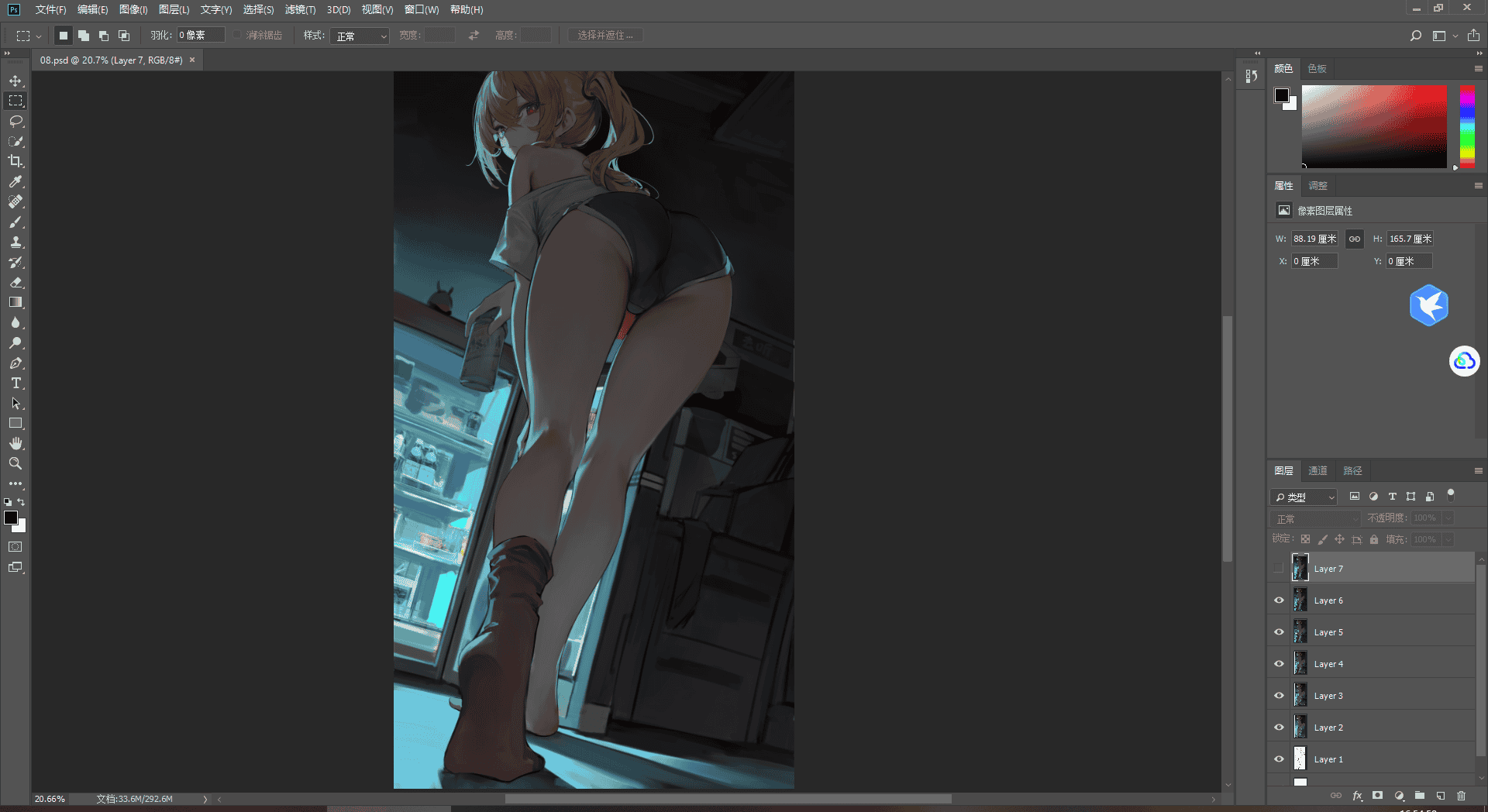The height and width of the screenshot is (812, 1488).
Task: Open the tool preset picker arrow
Action: [39, 36]
